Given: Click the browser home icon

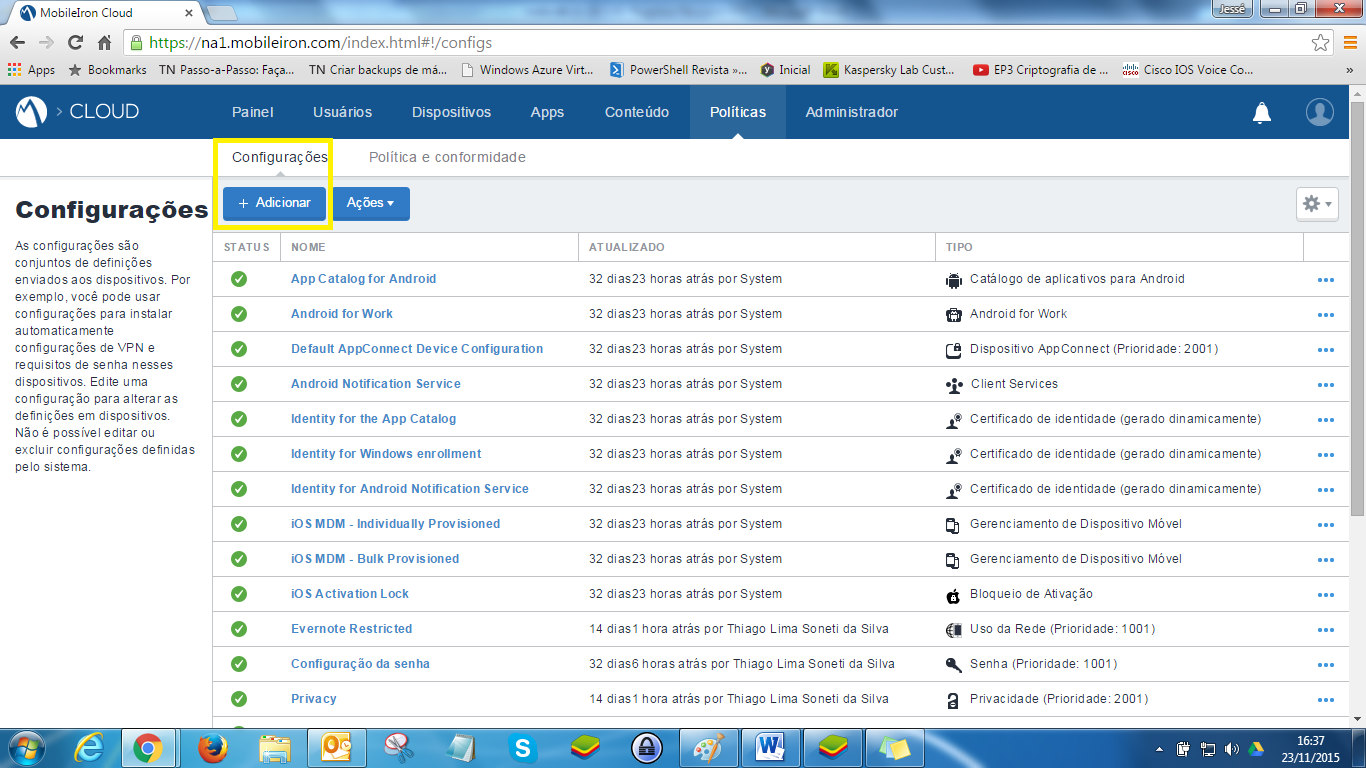Looking at the screenshot, I should [x=104, y=43].
